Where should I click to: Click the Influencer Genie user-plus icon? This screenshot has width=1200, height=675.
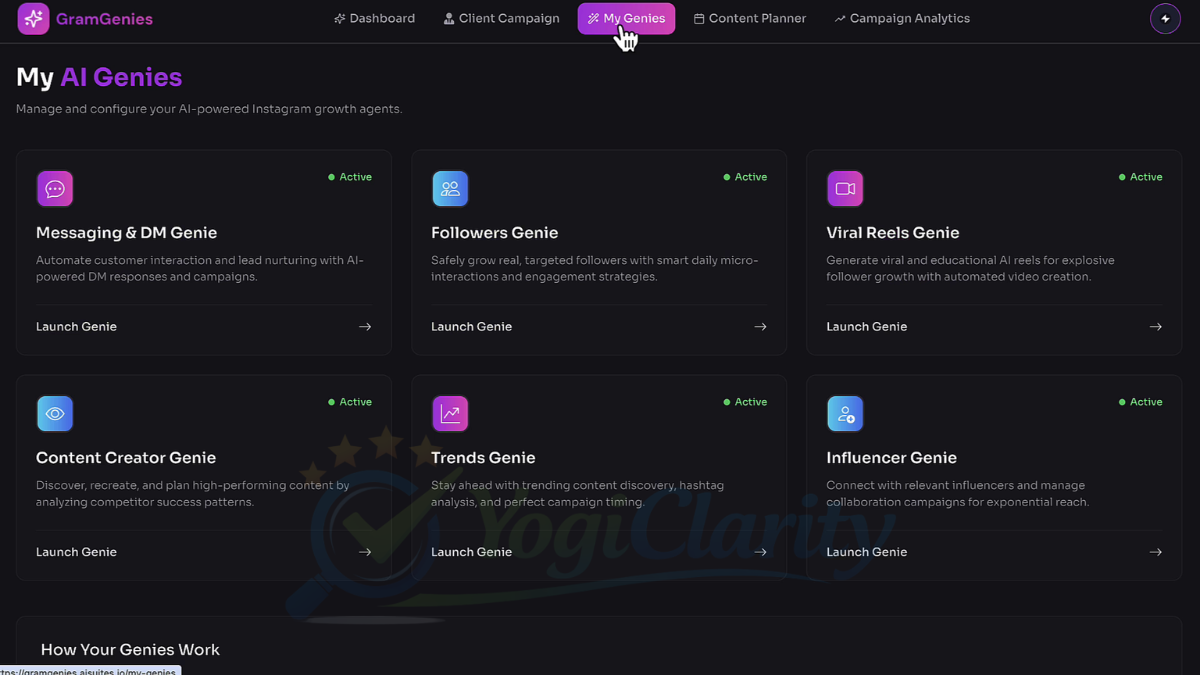point(845,414)
